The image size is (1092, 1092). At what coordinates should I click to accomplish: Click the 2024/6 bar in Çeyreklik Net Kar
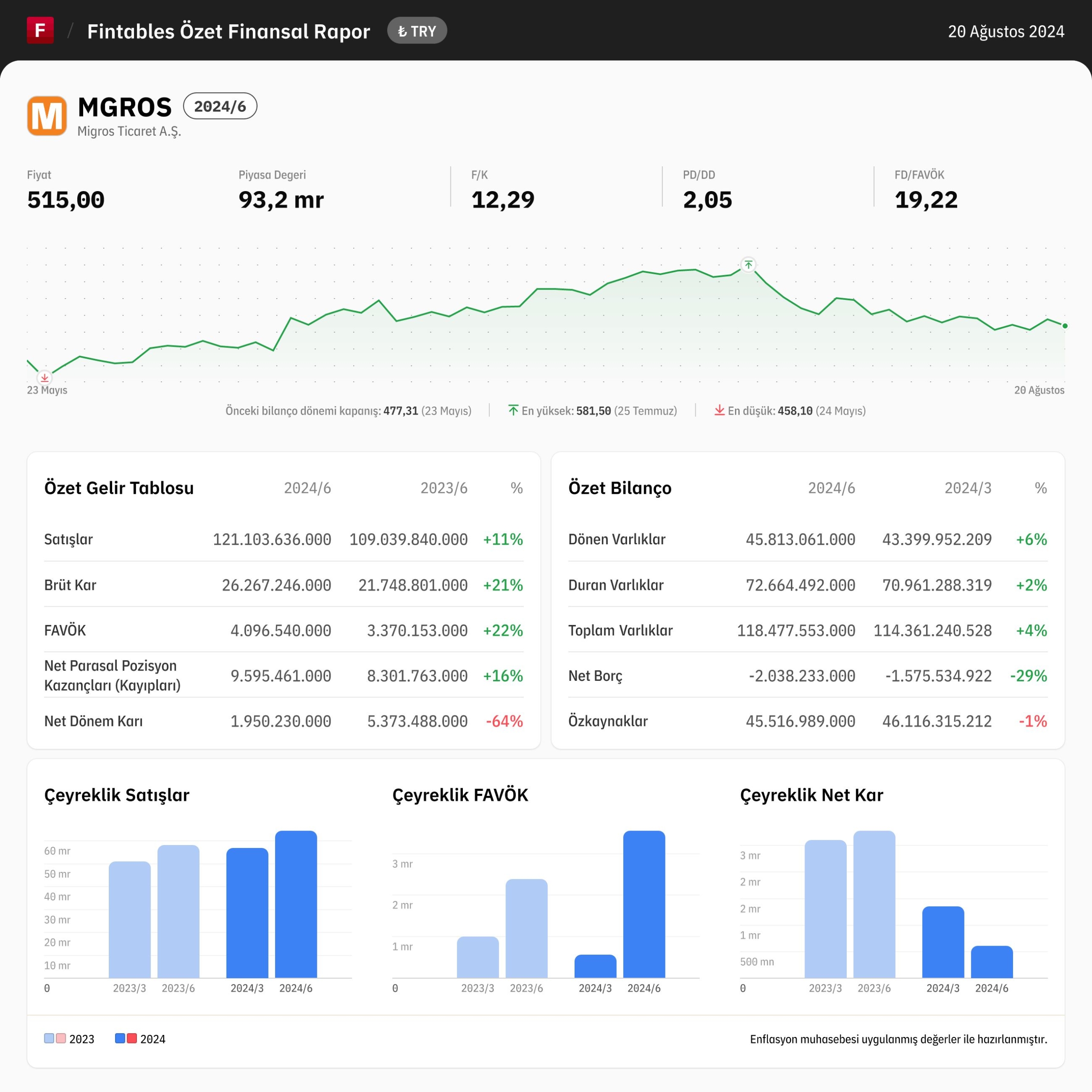(x=992, y=962)
